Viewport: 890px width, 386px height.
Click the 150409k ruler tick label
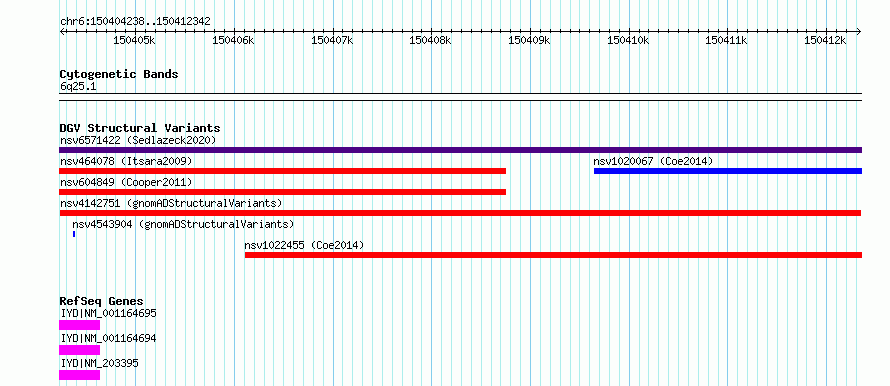(x=530, y=41)
